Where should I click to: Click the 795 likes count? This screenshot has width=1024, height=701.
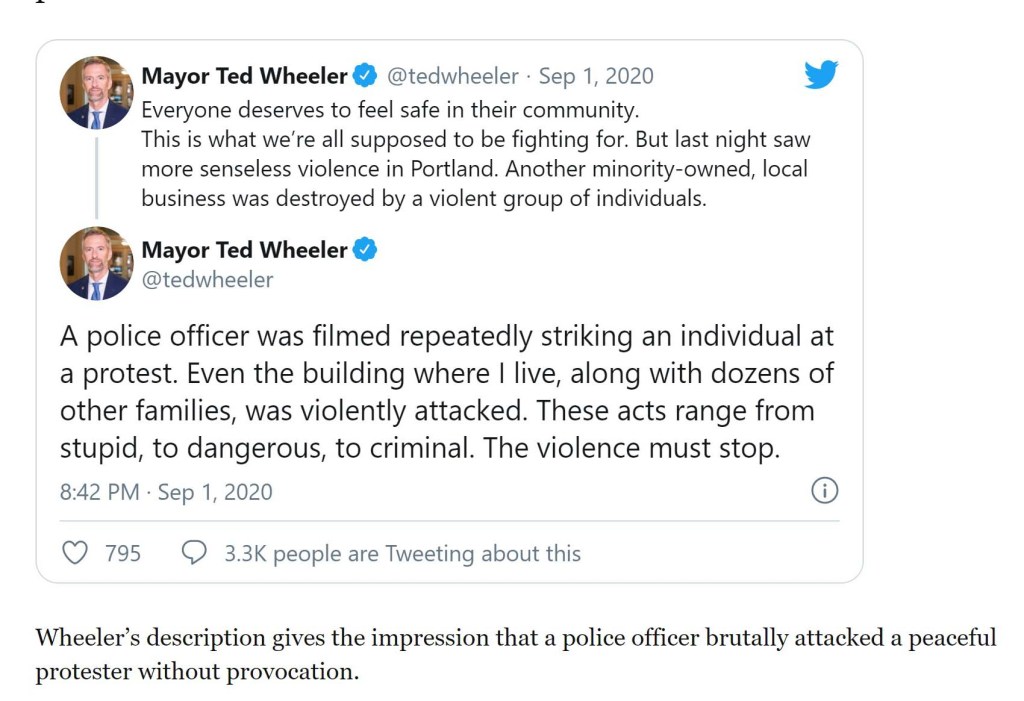(123, 553)
